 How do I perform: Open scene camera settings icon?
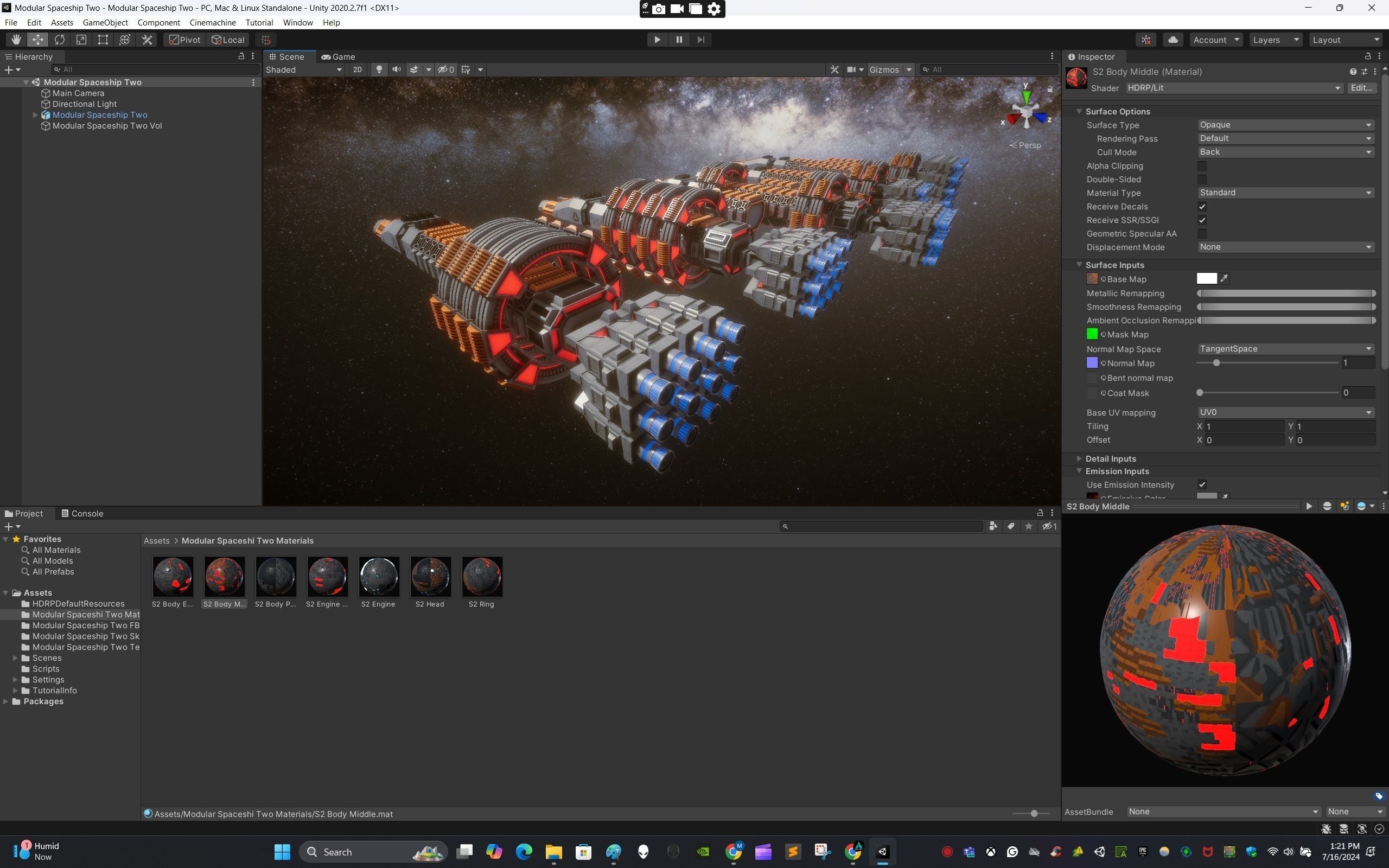[852, 69]
